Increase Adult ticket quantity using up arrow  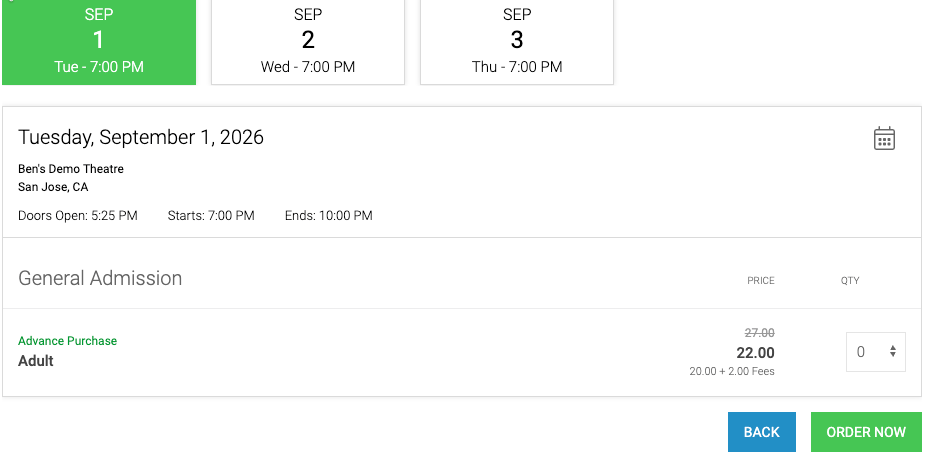[x=892, y=348]
